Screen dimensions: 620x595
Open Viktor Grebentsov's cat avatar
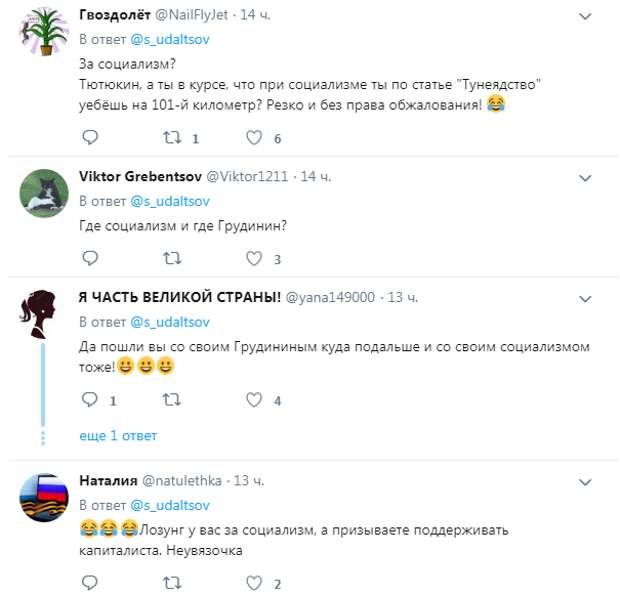[x=44, y=194]
